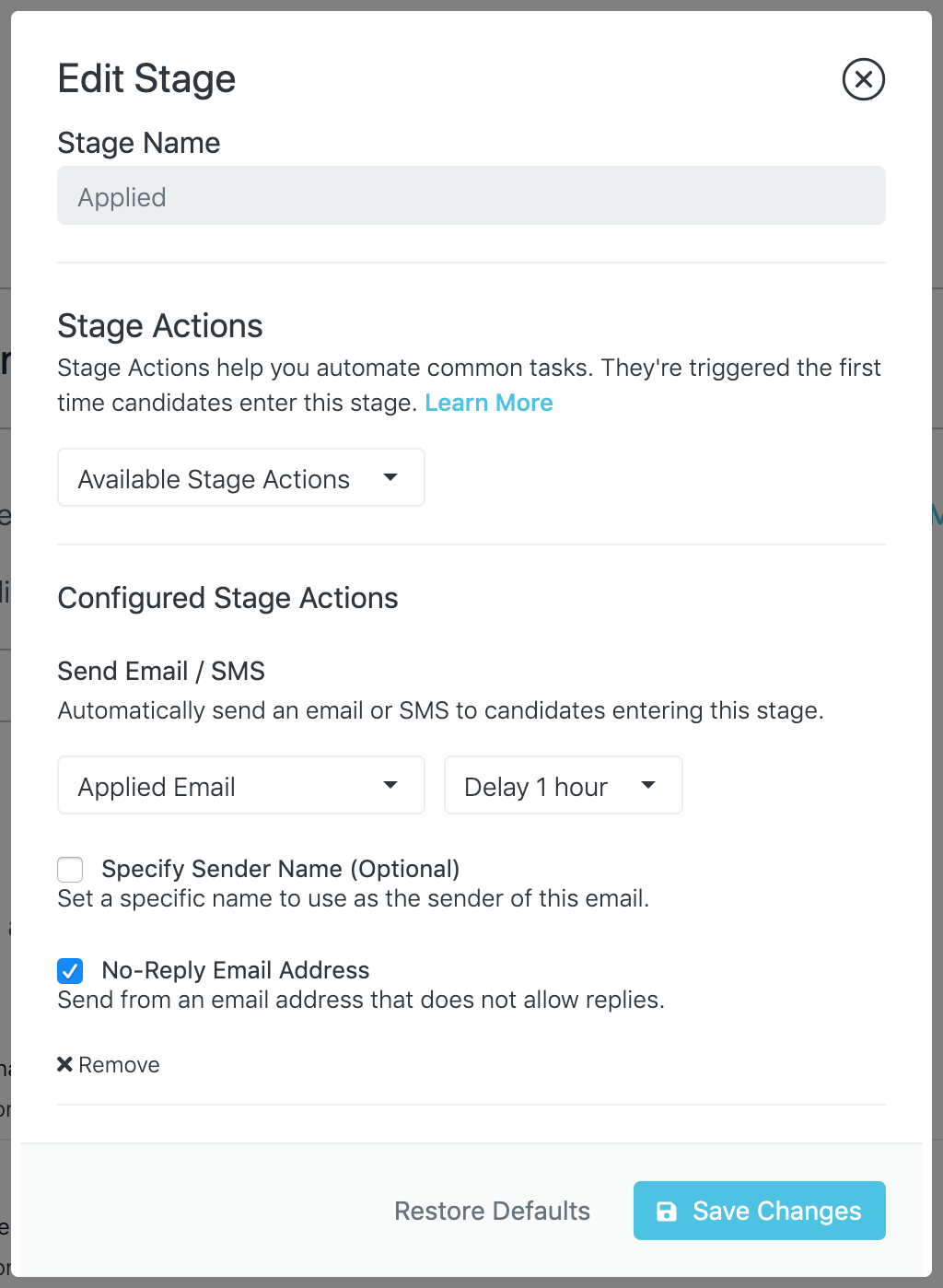This screenshot has width=943, height=1288.
Task: Open the Delay 1 hour dropdown
Action: click(536, 786)
